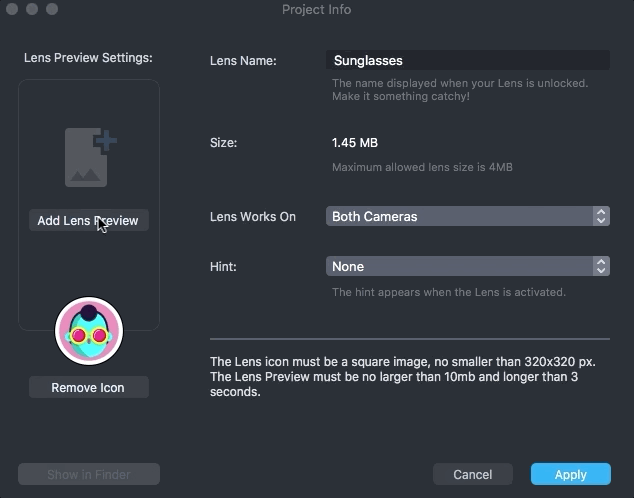Apply the project info changes
The image size is (634, 498).
pos(570,474)
